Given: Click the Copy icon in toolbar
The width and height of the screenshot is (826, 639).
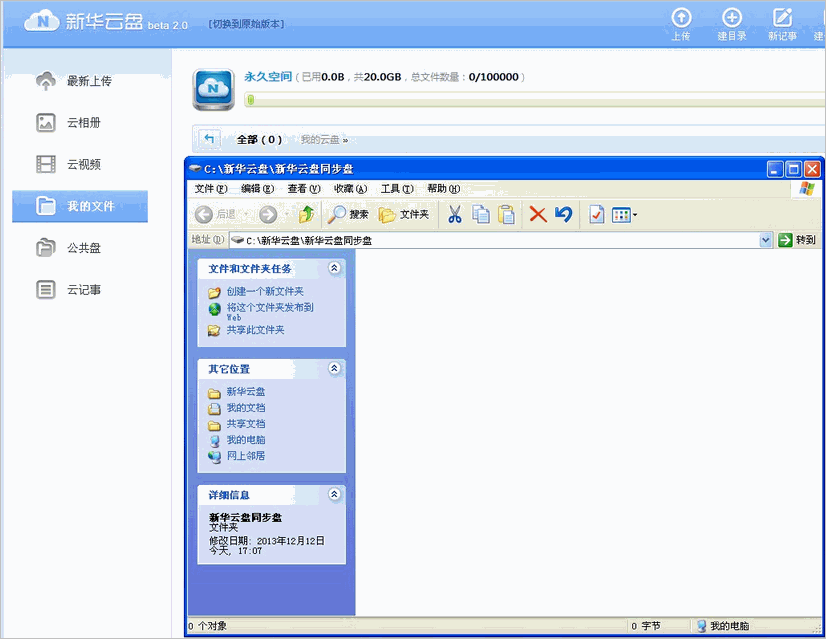Looking at the screenshot, I should coord(480,214).
